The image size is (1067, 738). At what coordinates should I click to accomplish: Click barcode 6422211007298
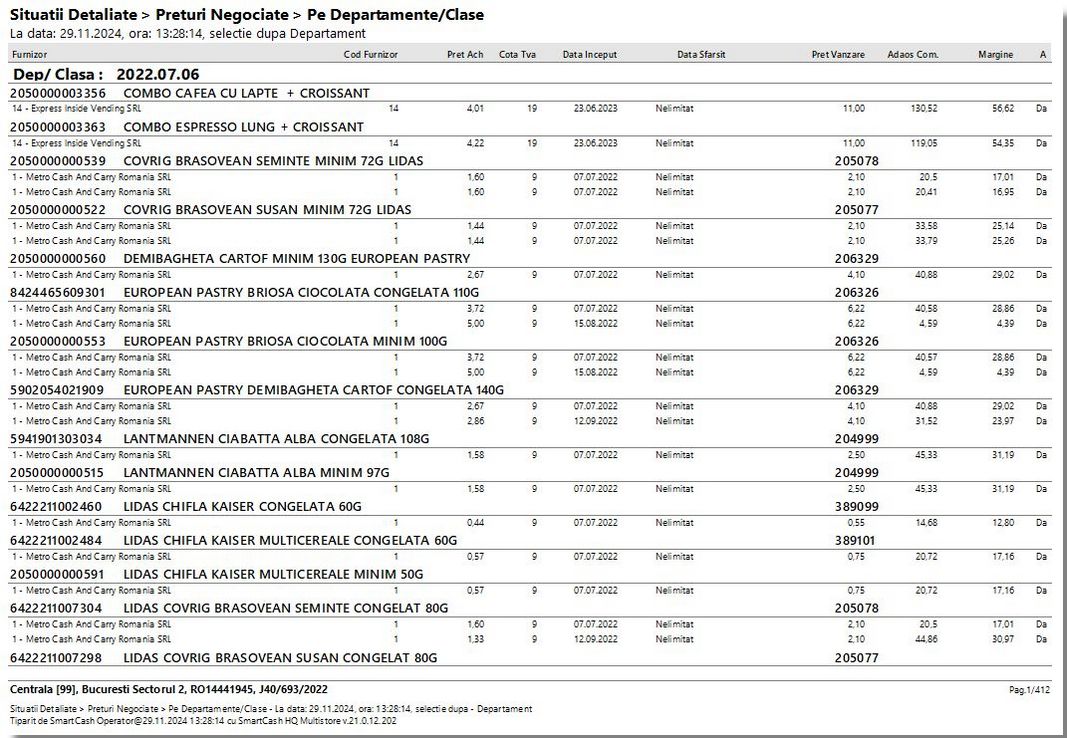point(58,658)
